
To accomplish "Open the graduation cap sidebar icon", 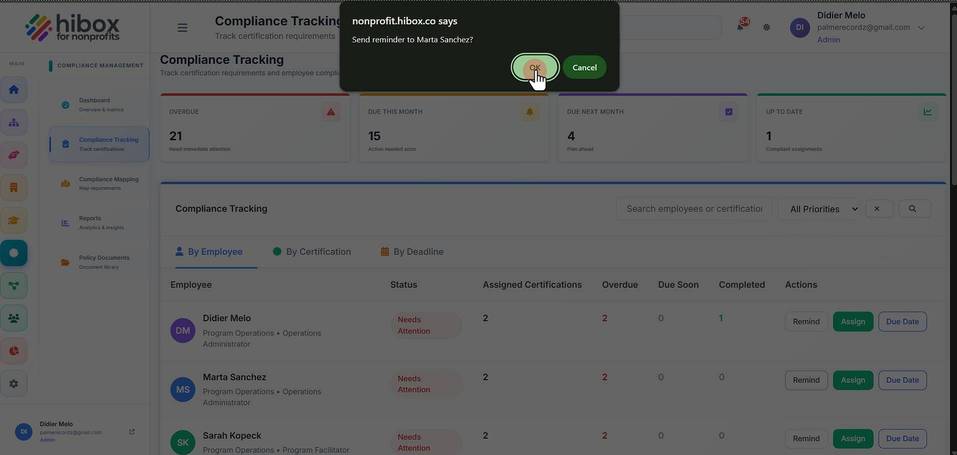I will [x=13, y=220].
